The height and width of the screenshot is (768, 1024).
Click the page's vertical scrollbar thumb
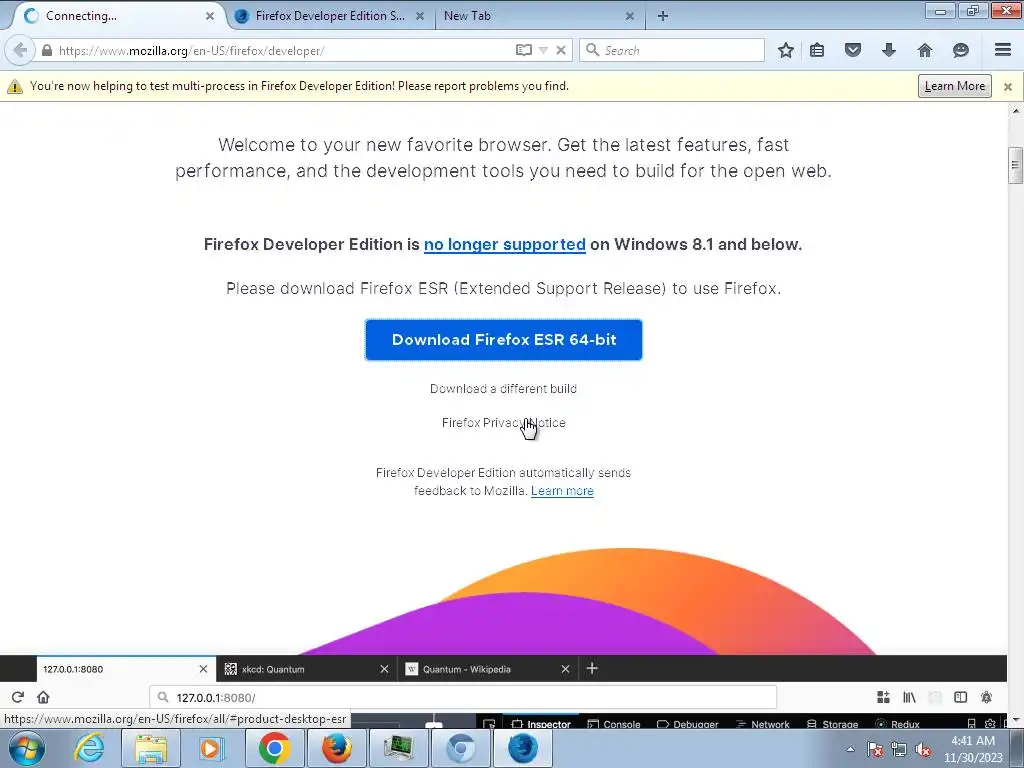pos(1015,165)
